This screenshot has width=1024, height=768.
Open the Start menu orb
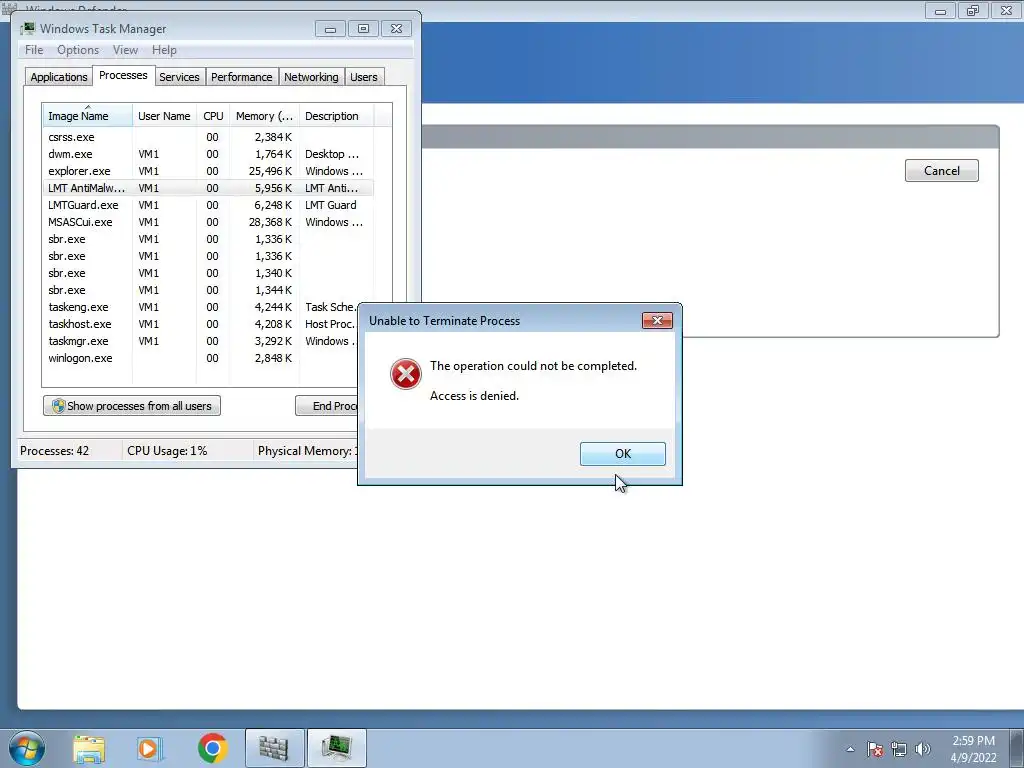click(x=27, y=748)
